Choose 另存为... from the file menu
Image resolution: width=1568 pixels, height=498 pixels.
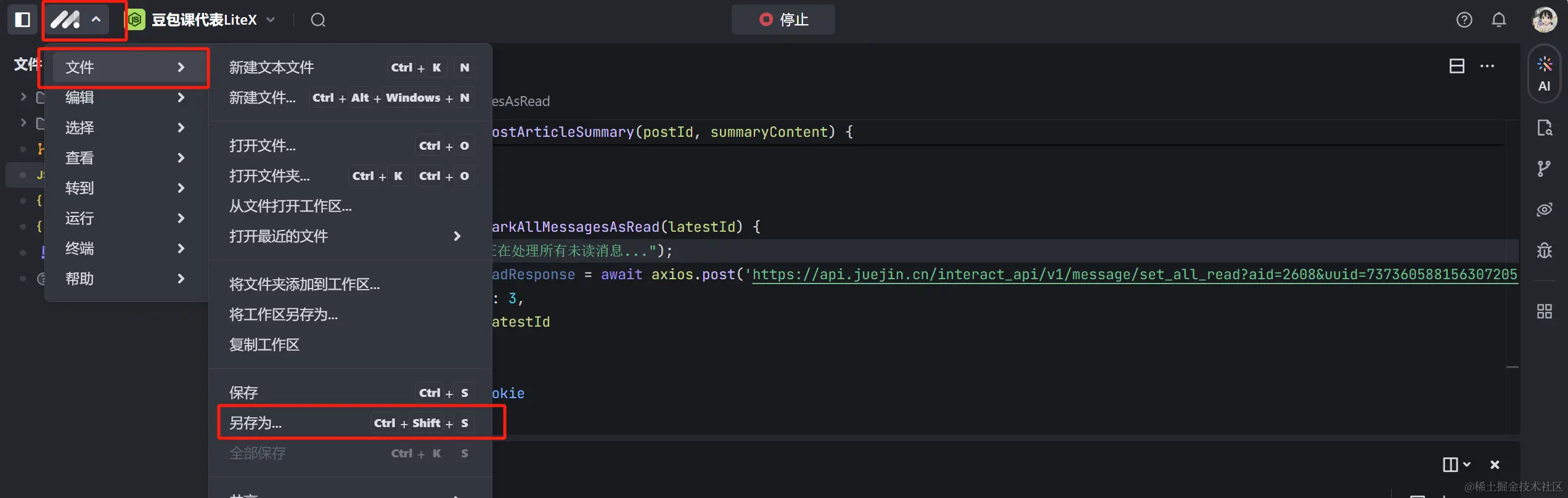coord(350,423)
